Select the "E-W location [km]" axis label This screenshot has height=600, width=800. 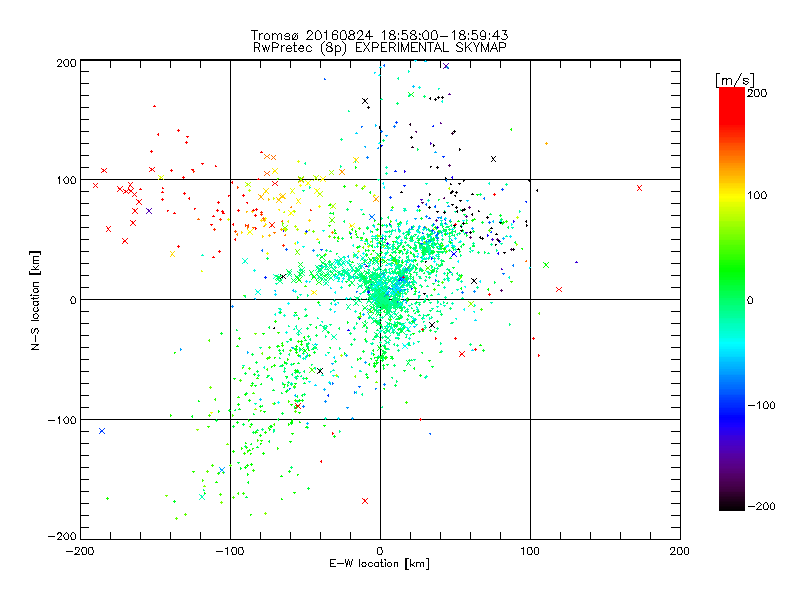tap(379, 563)
